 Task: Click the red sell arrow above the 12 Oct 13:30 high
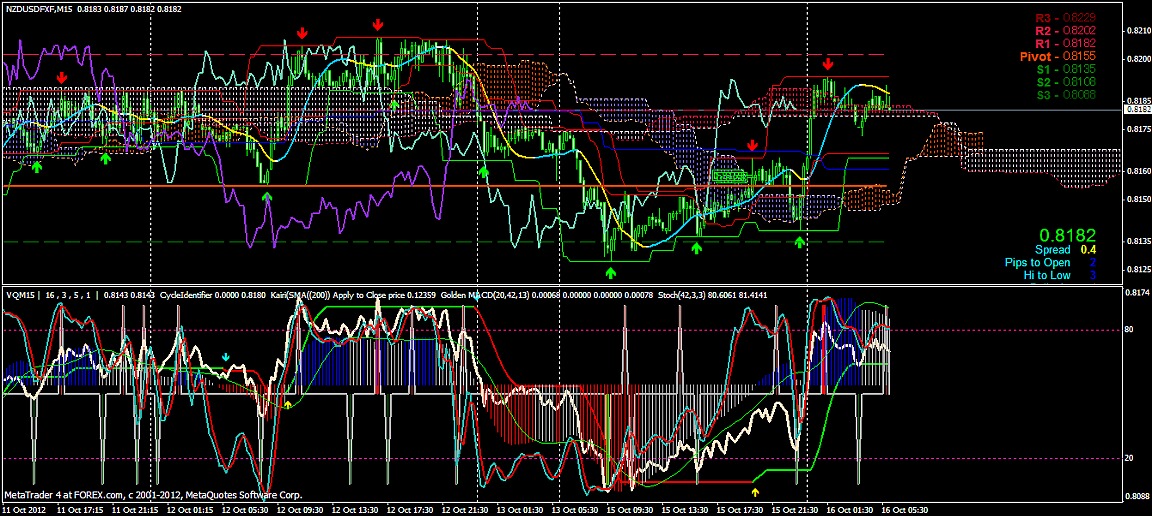pos(378,25)
